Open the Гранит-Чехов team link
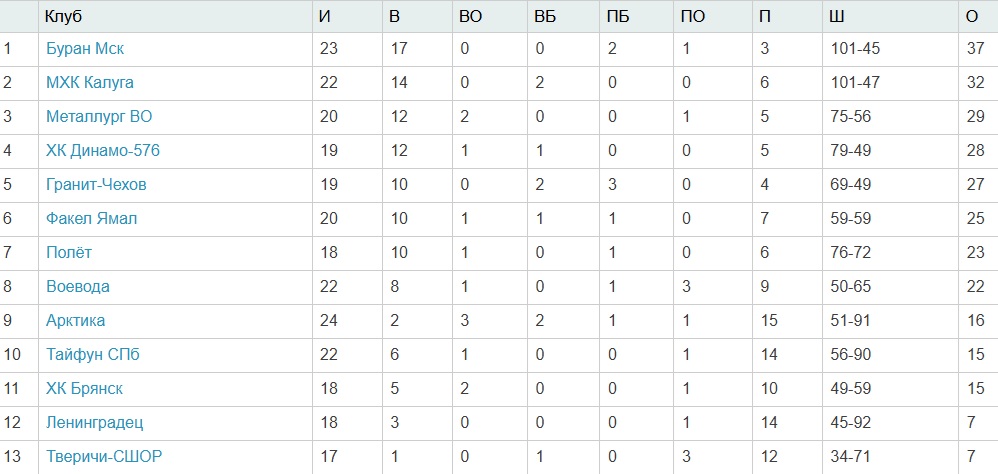Viewport: 998px width, 474px height. pos(96,184)
